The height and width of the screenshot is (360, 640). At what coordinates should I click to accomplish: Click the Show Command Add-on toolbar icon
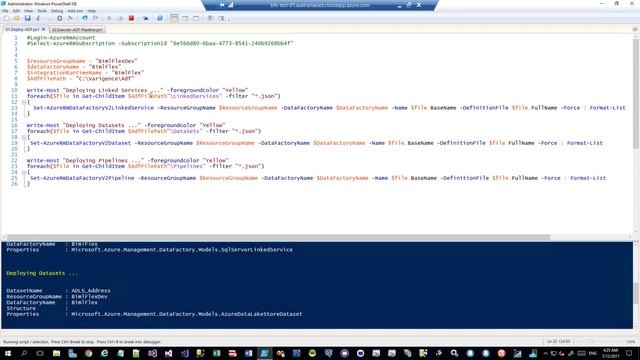(221, 18)
